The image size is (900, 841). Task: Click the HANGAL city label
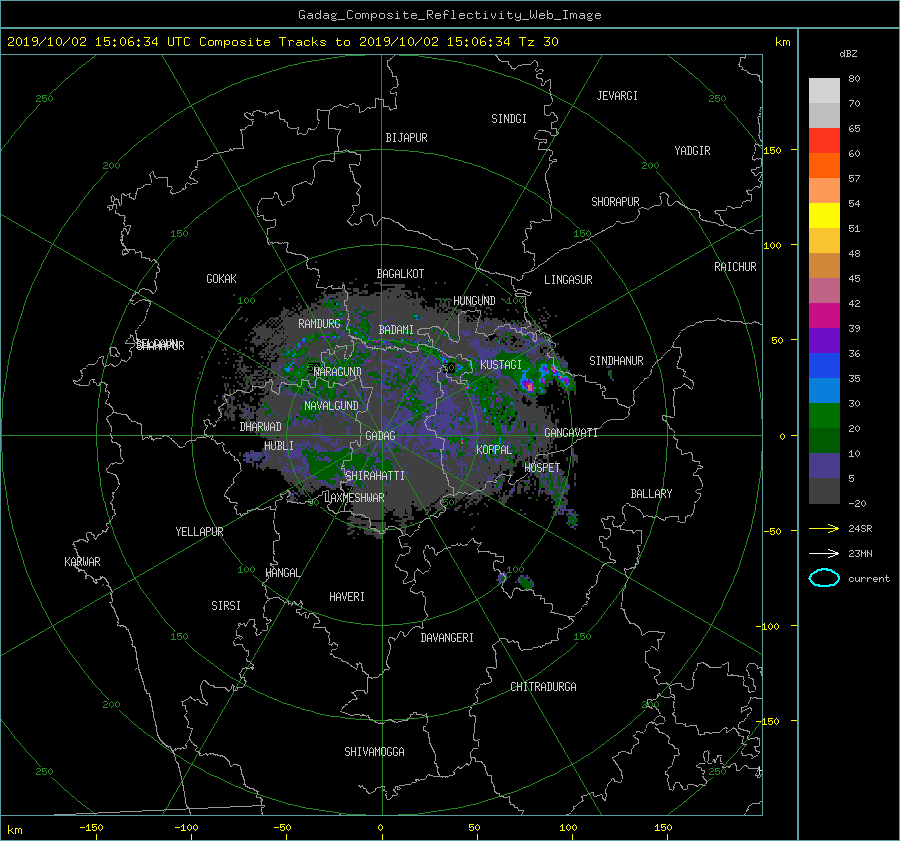click(282, 573)
